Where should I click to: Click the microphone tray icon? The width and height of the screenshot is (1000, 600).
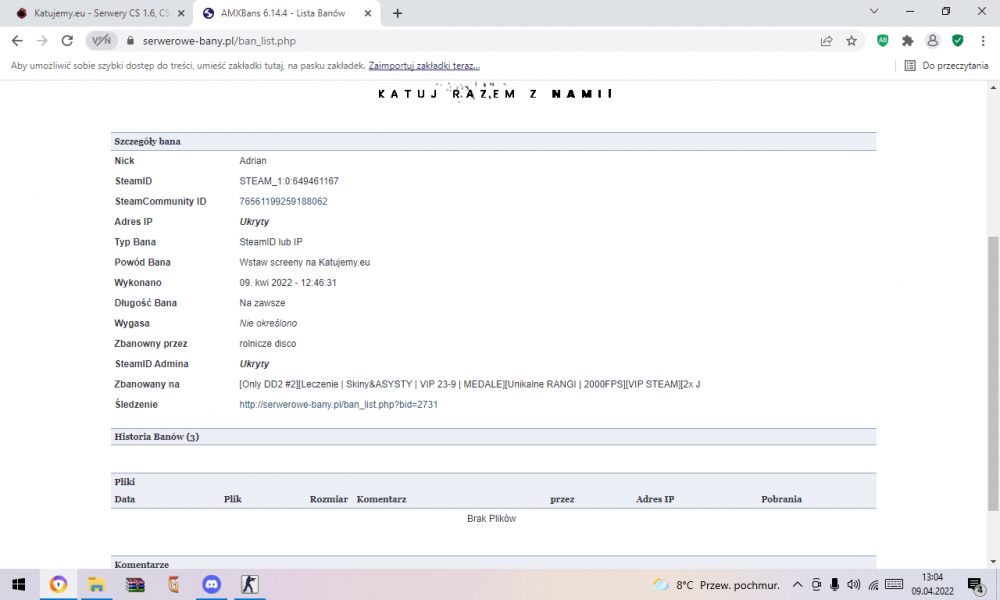pyautogui.click(x=834, y=585)
